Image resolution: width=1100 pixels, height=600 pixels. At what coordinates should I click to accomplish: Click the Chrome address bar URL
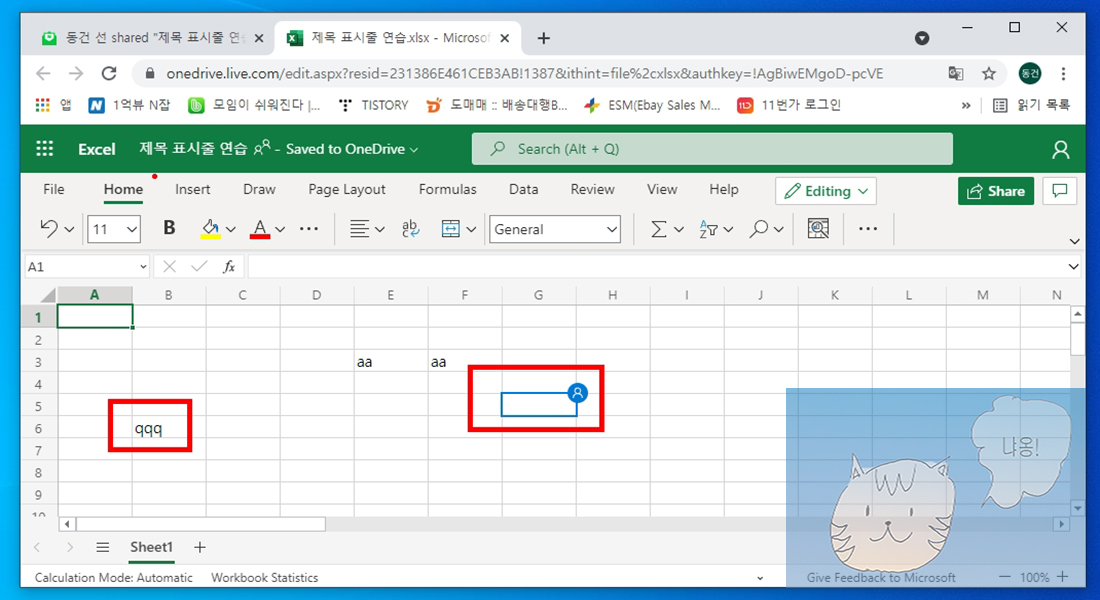(x=525, y=73)
